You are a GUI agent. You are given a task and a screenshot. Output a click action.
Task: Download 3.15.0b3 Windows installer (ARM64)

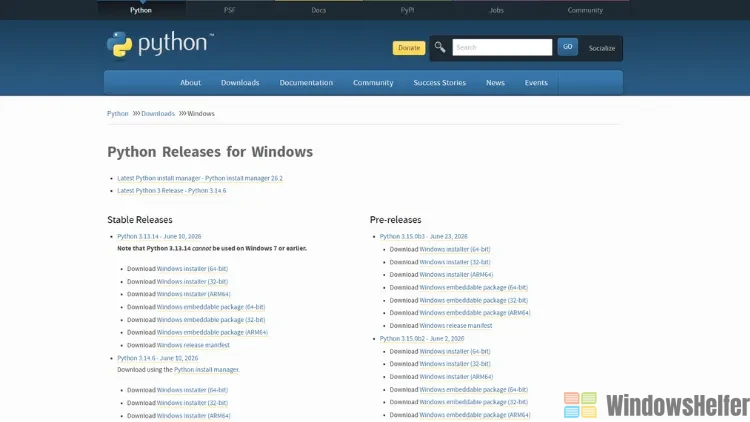456,275
